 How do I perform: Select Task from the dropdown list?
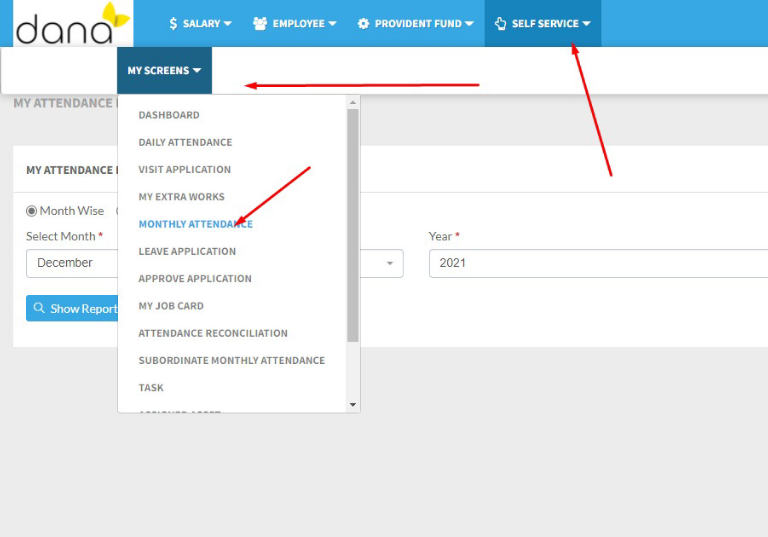(x=151, y=388)
